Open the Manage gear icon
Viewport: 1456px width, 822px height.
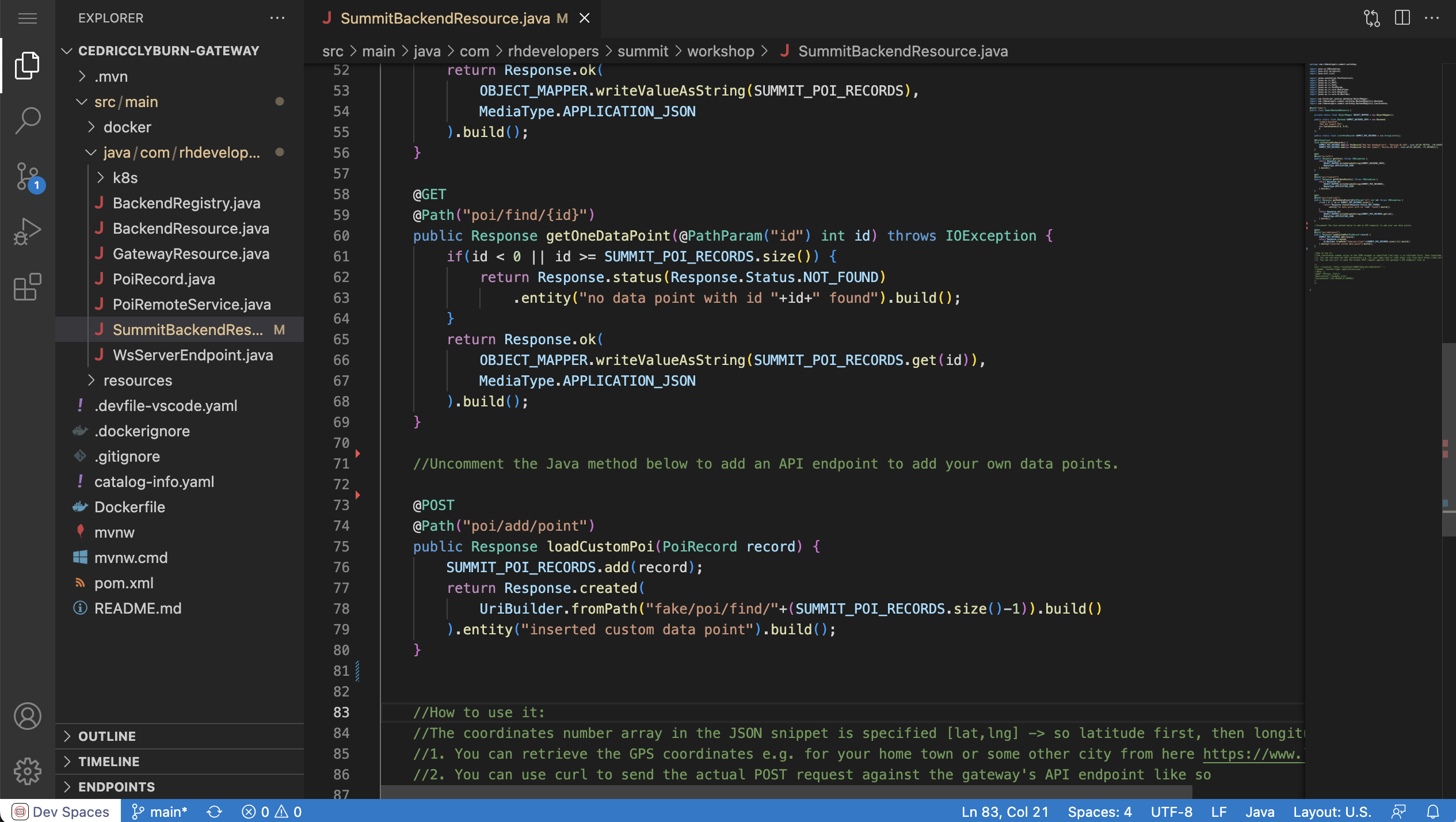(28, 771)
